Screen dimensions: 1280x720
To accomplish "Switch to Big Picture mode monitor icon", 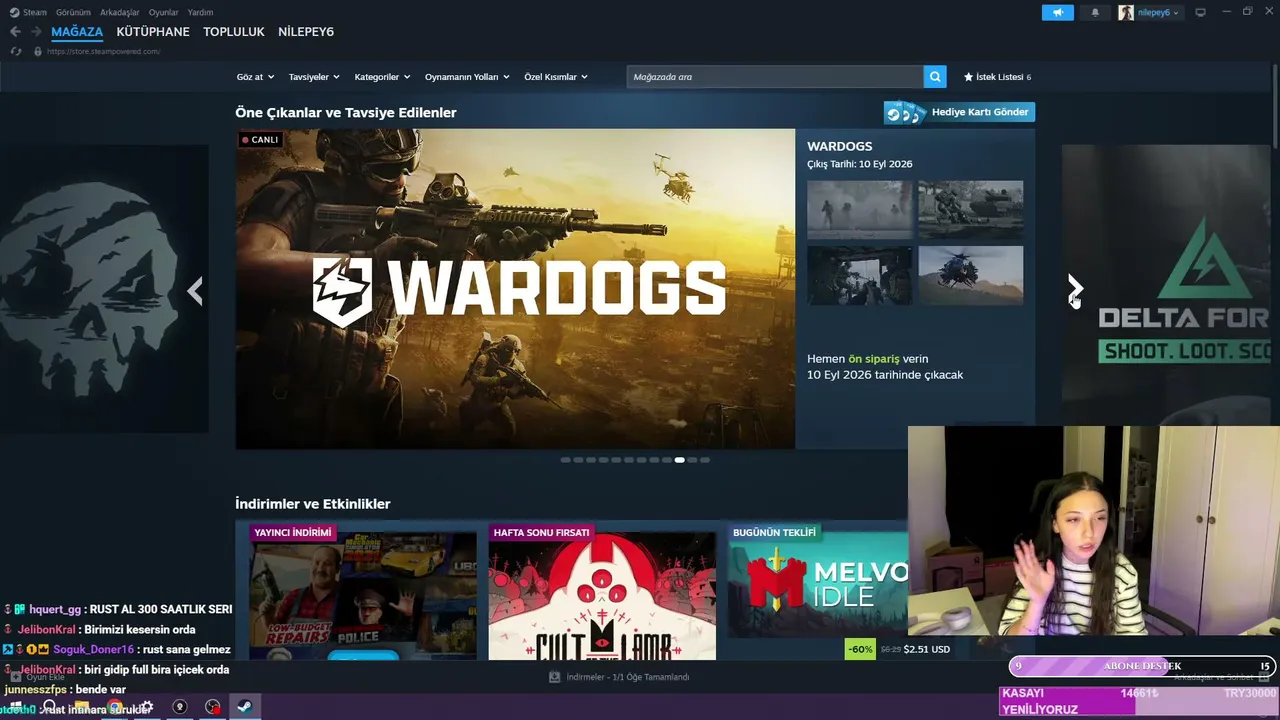I will [1201, 12].
